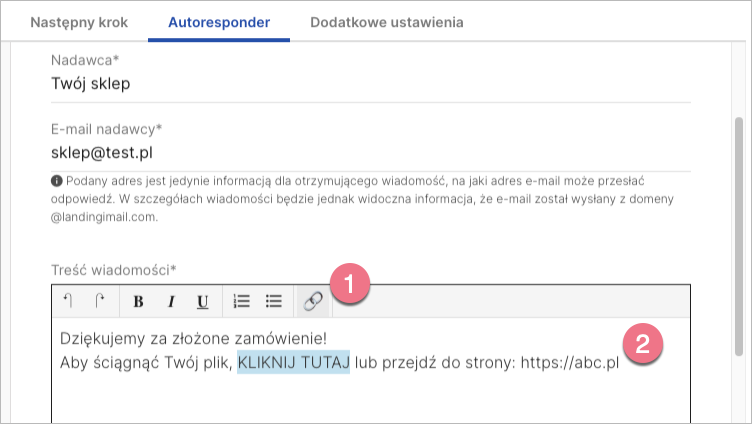Screen dimensions: 752x424
Task: Click the E-mail nadawcy field sklep@test.pl
Action: [370, 153]
